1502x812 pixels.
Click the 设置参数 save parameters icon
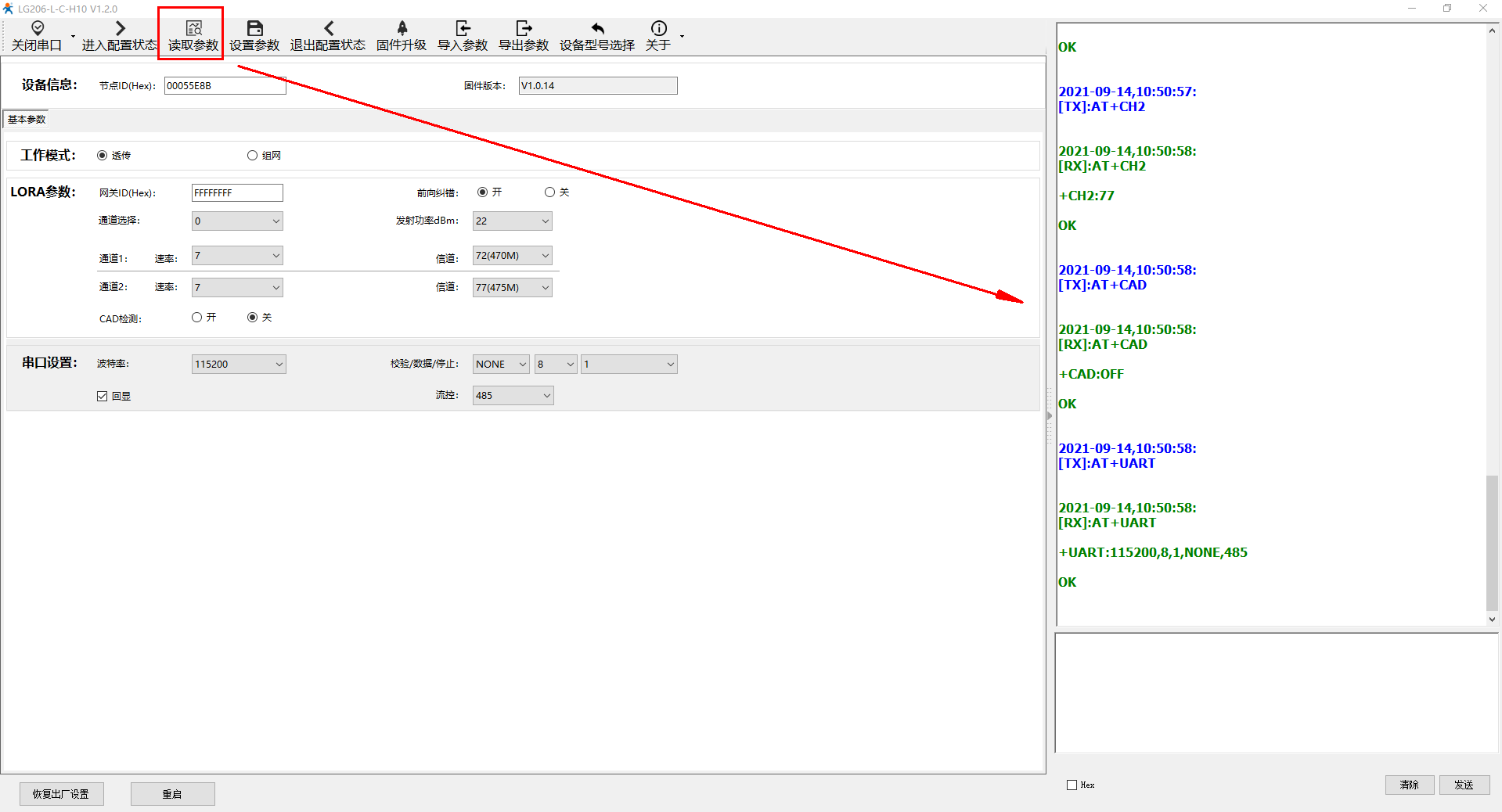(254, 29)
